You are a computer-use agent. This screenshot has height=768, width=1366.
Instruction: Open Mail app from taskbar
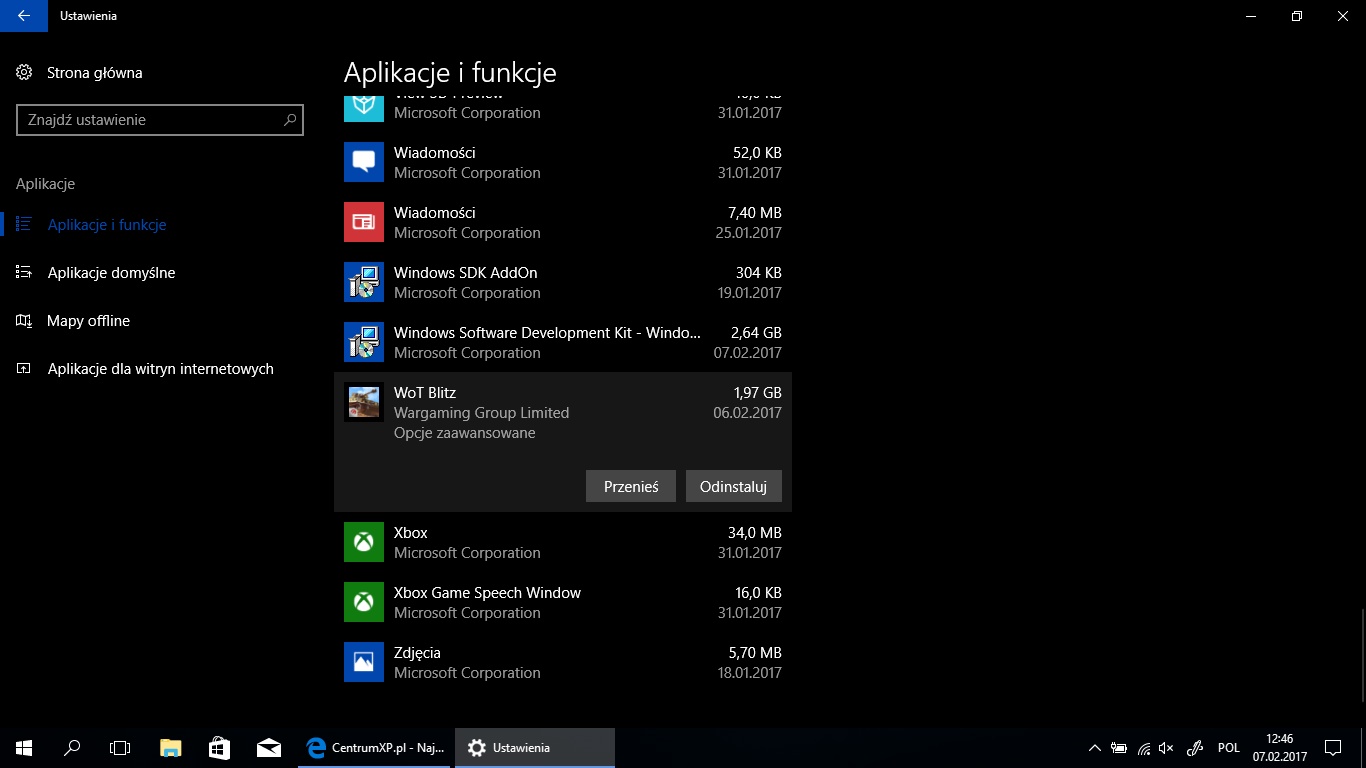pos(267,748)
